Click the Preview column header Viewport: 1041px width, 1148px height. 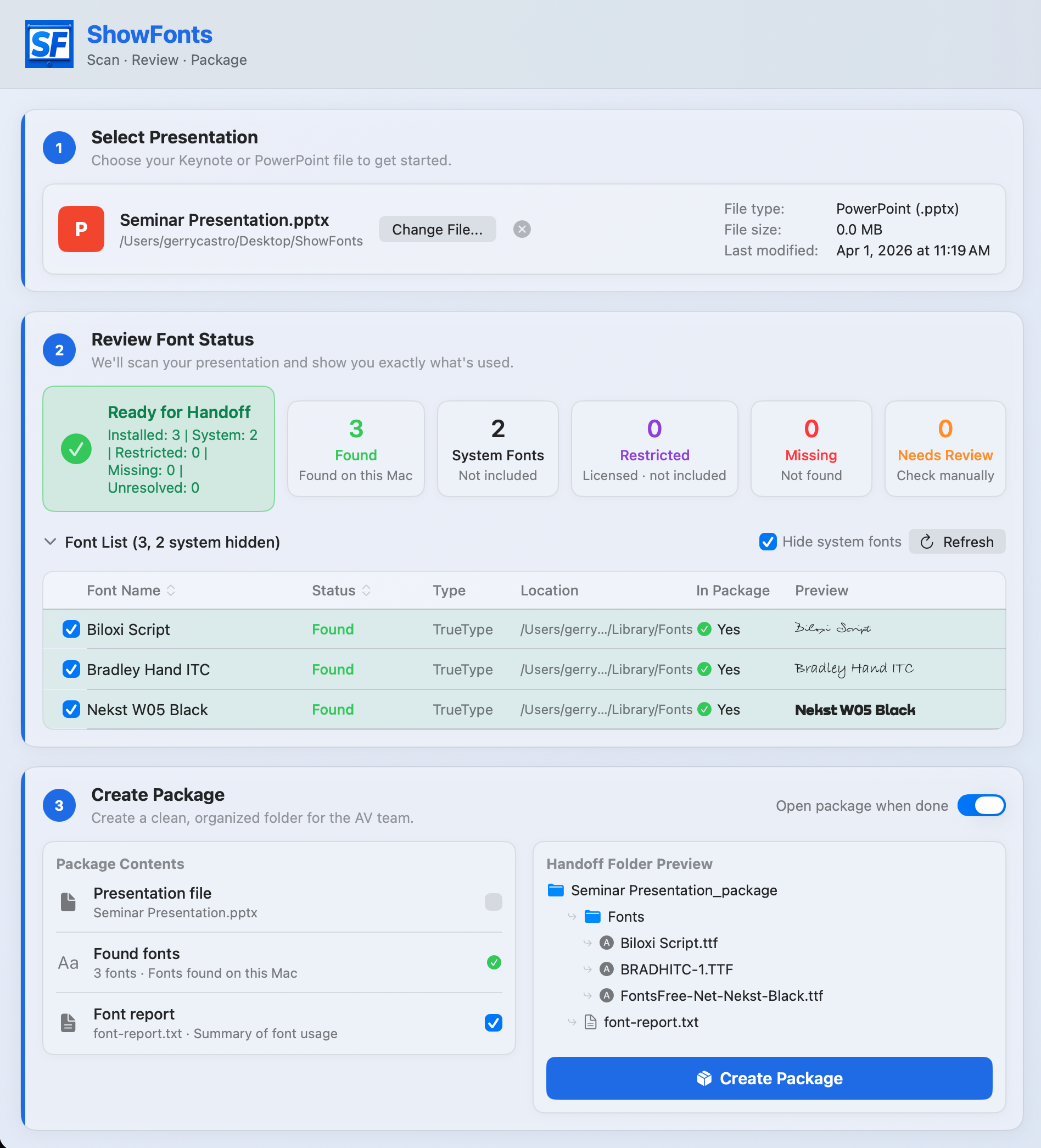tap(821, 590)
